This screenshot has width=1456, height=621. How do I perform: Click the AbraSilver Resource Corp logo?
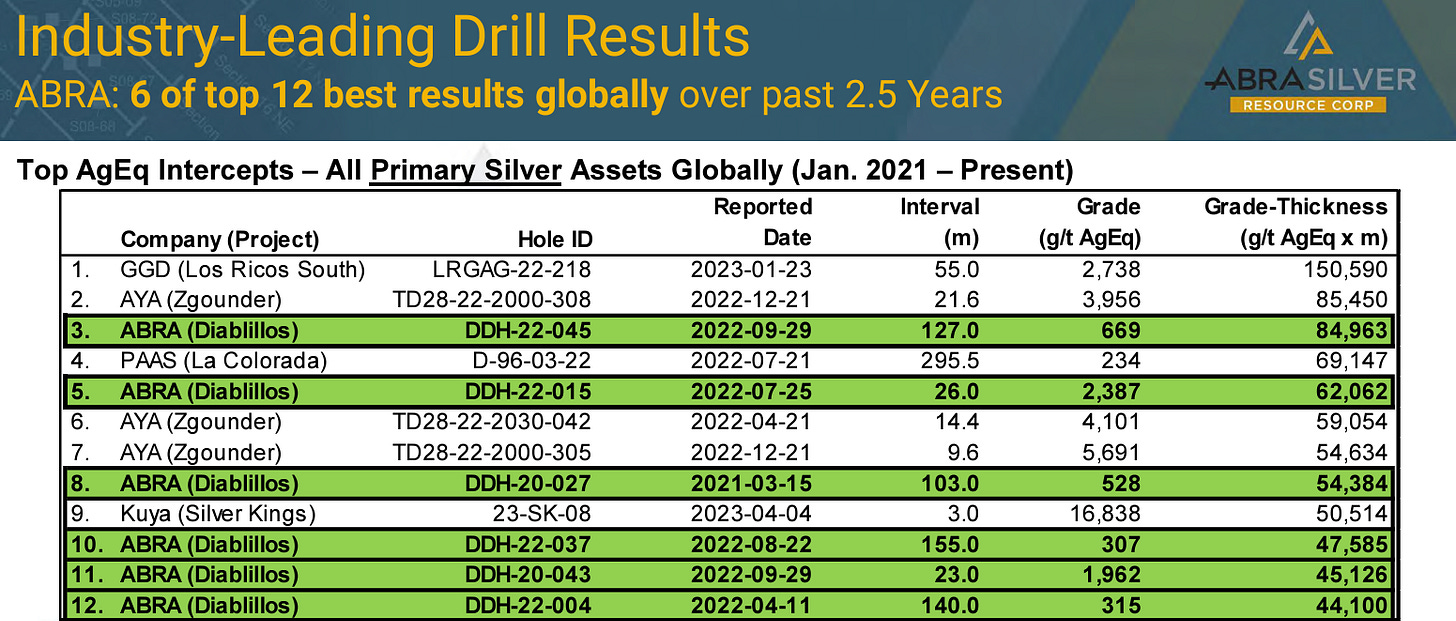(1310, 62)
